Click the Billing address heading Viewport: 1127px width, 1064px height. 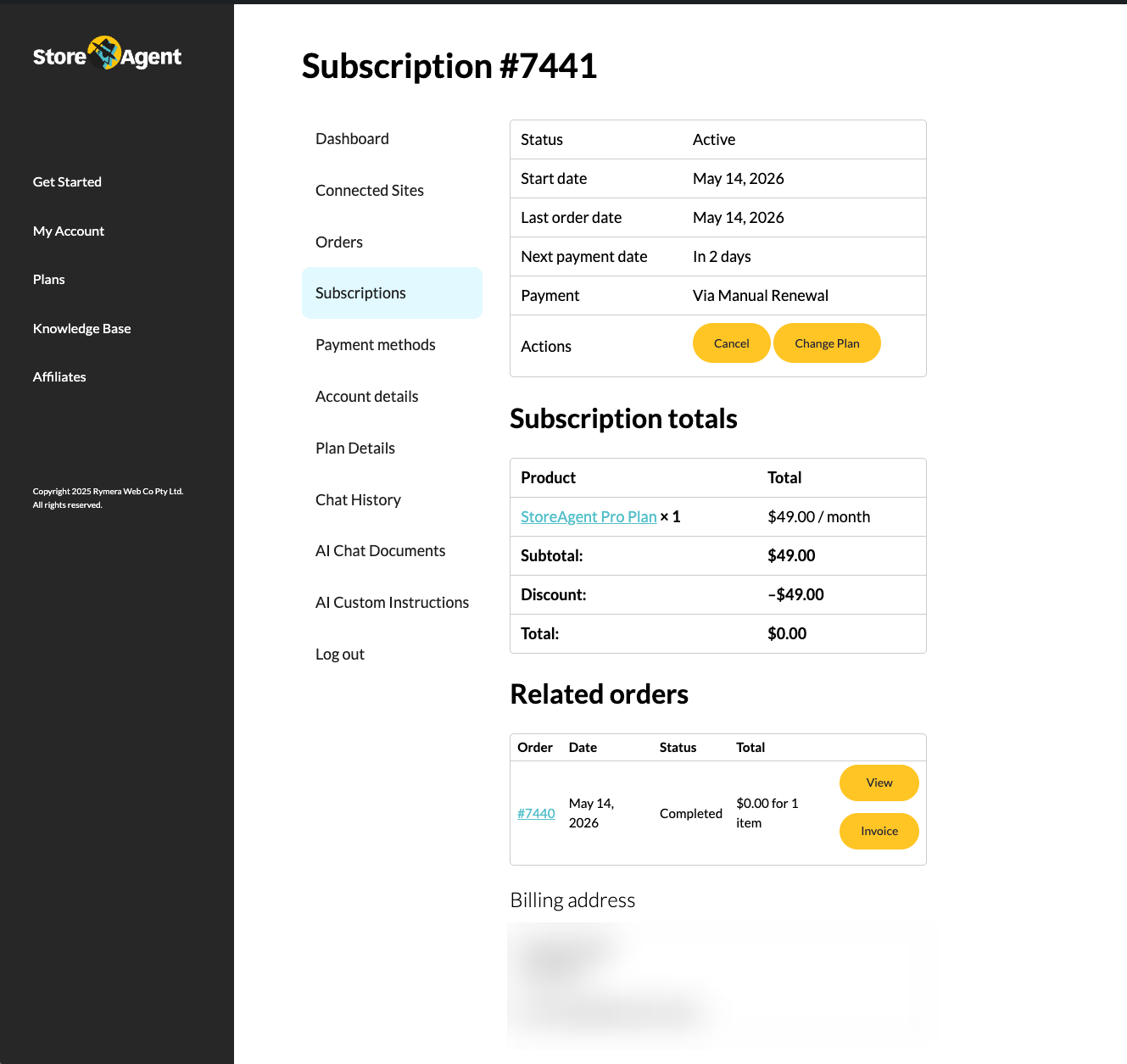[572, 900]
